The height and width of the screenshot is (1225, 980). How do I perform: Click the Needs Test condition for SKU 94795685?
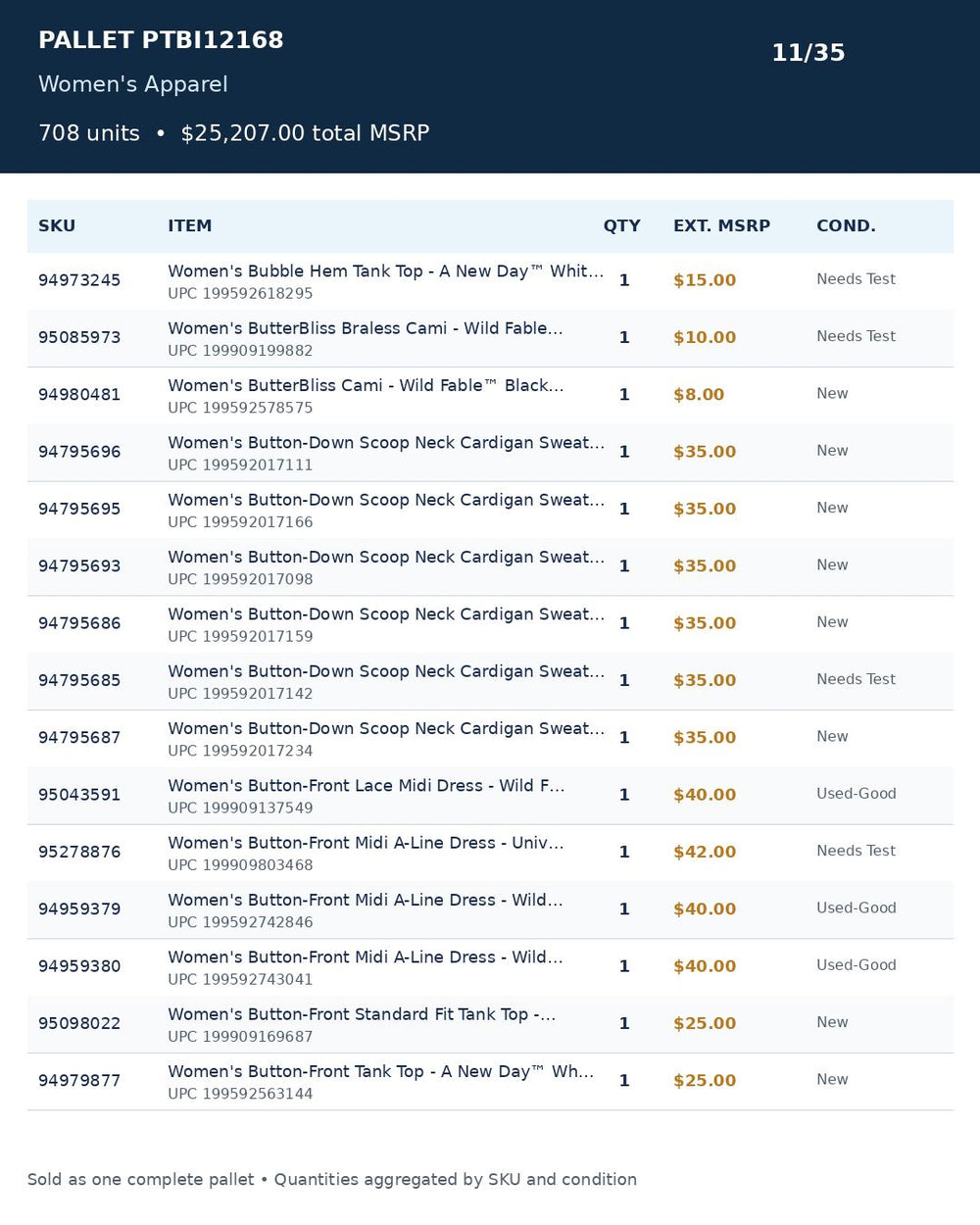[857, 679]
